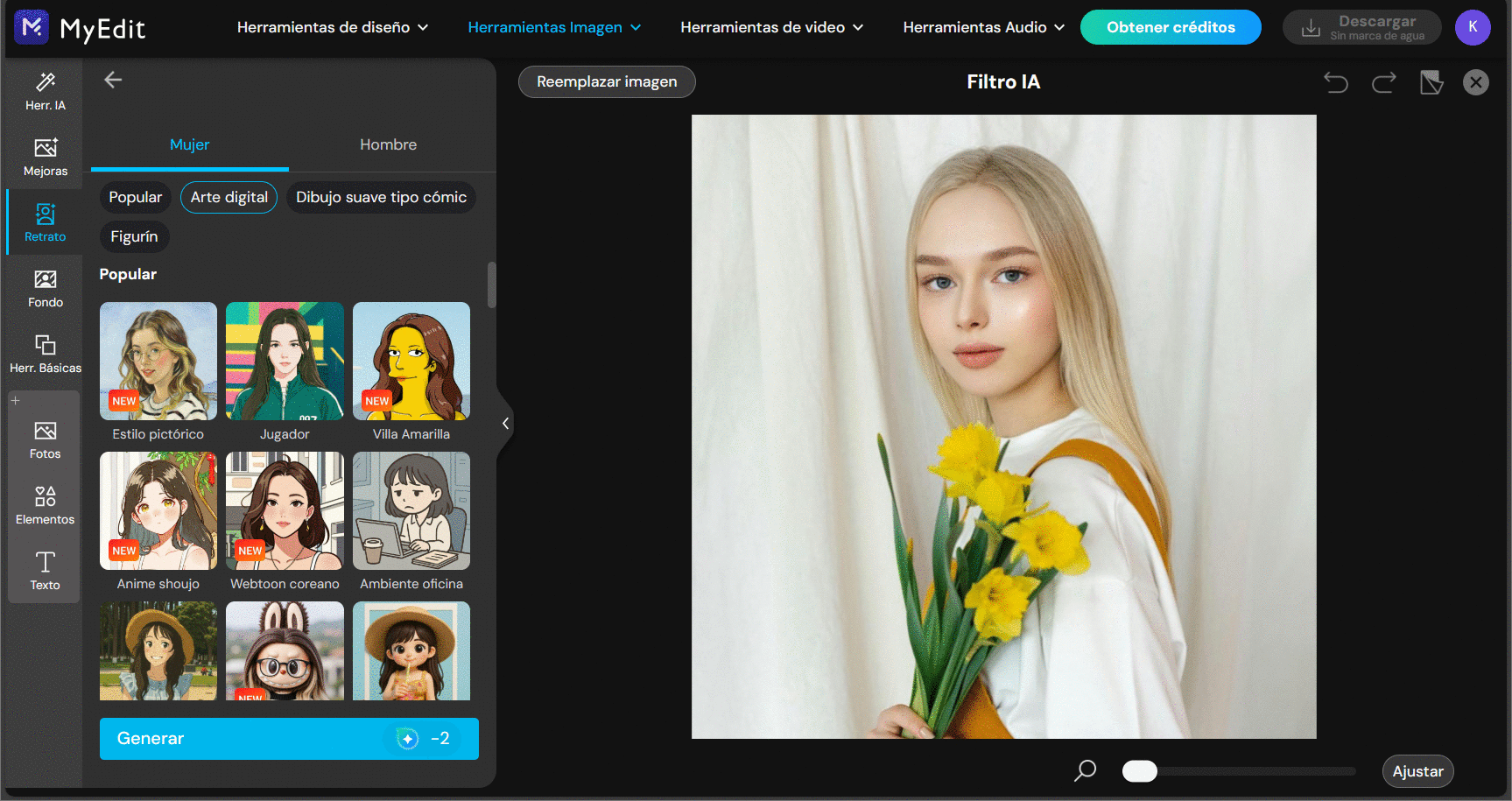Image resolution: width=1512 pixels, height=801 pixels.
Task: Select the Arte digital filter chip
Action: pyautogui.click(x=229, y=198)
